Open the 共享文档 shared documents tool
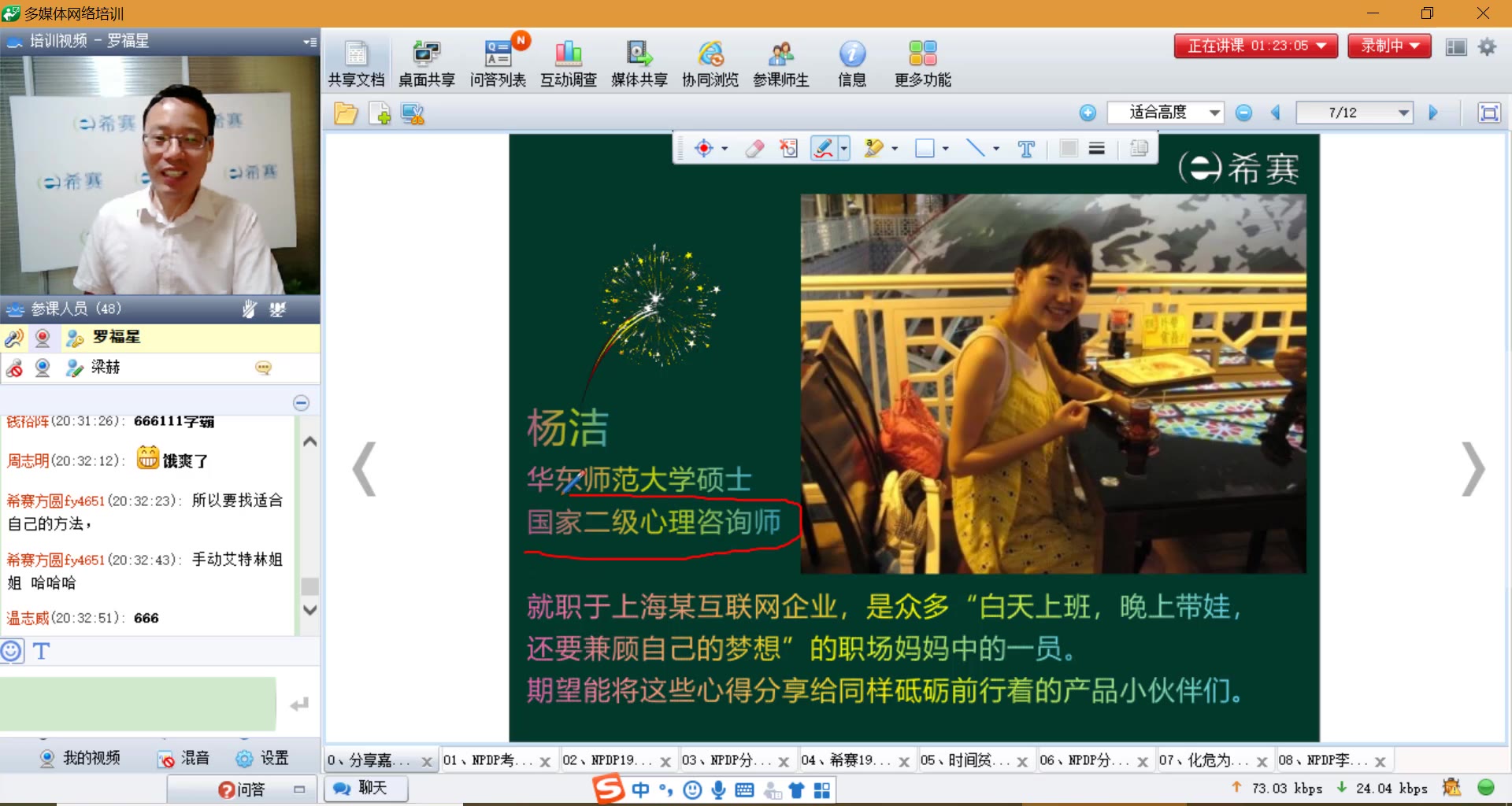1512x806 pixels. [x=356, y=63]
